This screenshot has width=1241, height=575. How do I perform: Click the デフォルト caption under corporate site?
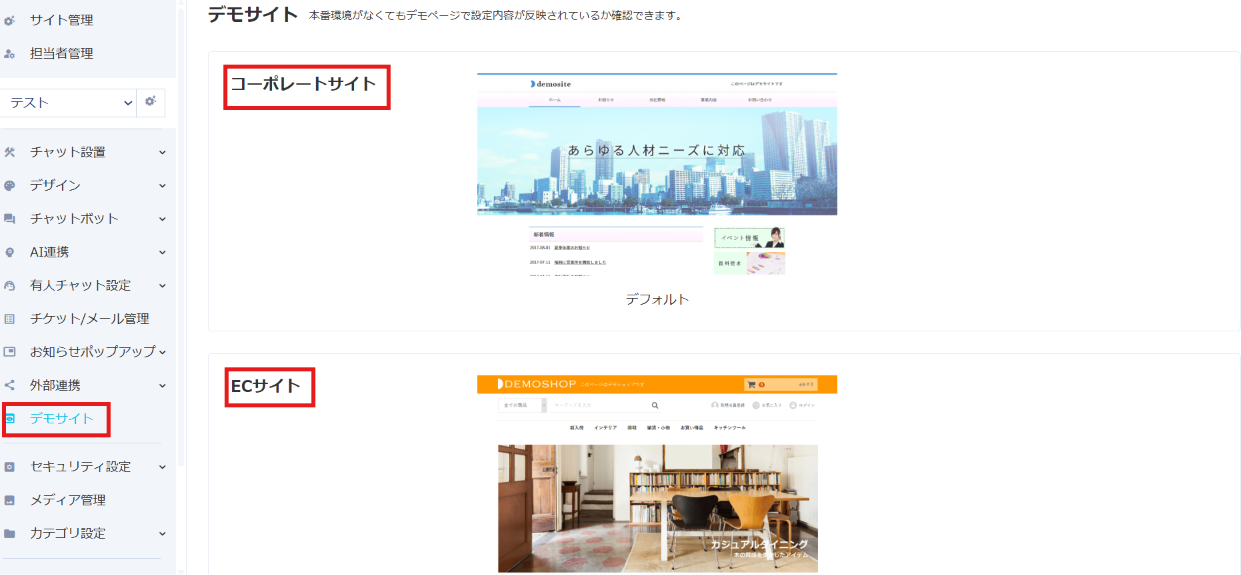657,299
